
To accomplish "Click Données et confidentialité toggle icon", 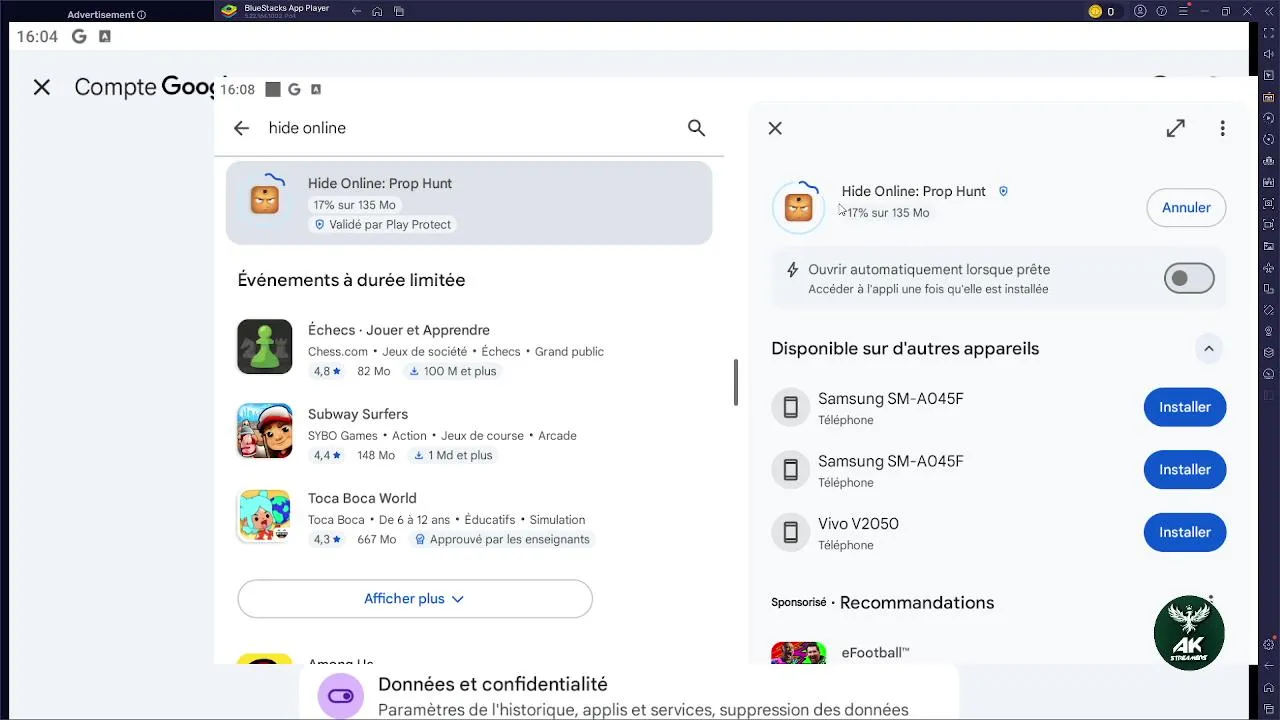I will 341,696.
